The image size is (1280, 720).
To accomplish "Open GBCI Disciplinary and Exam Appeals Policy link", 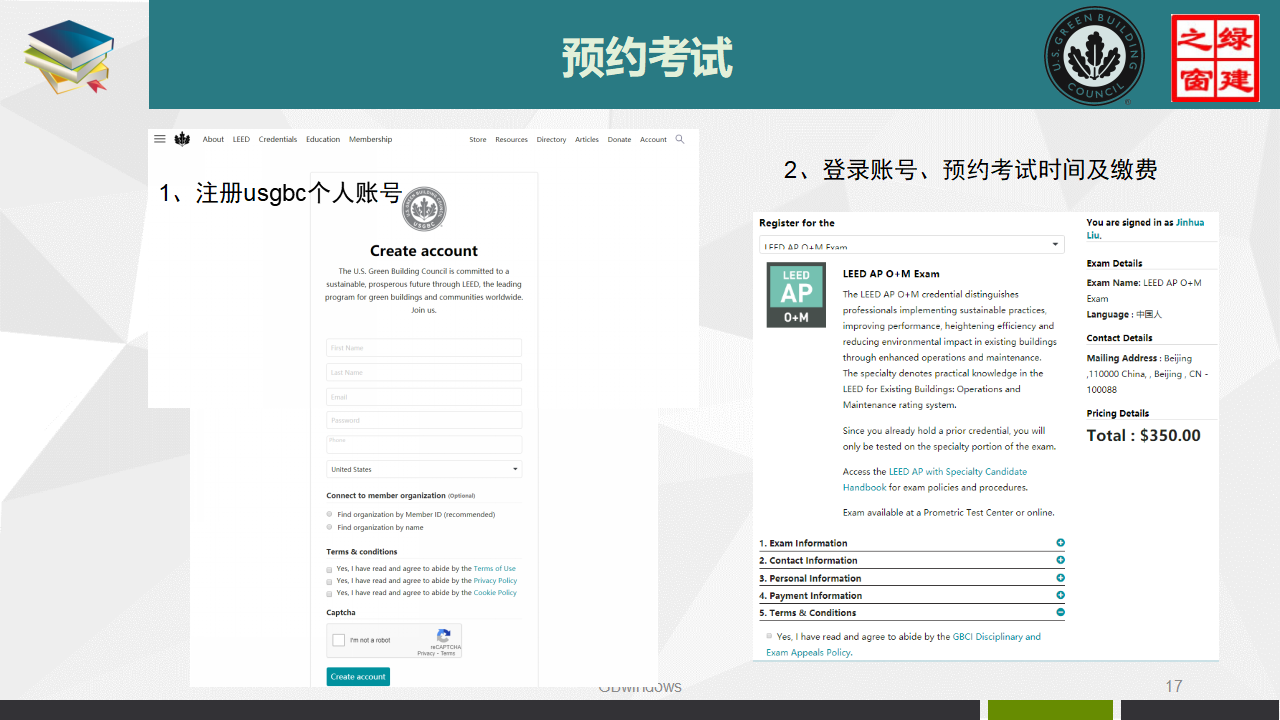I will [904, 644].
